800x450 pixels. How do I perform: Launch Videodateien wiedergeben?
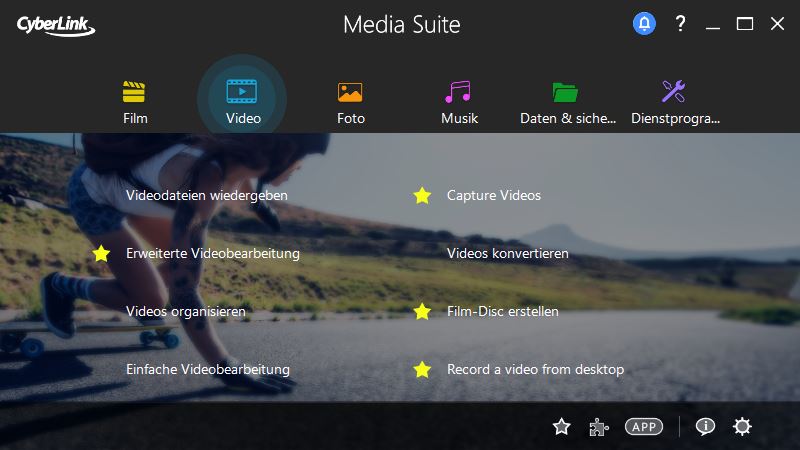(x=207, y=195)
